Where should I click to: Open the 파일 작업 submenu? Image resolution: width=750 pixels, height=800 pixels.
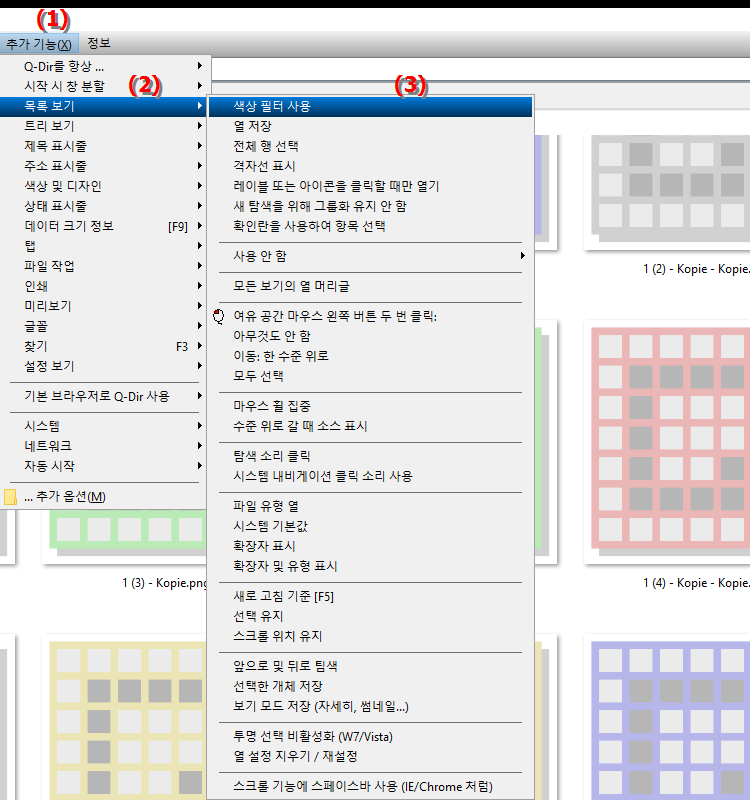[x=105, y=266]
